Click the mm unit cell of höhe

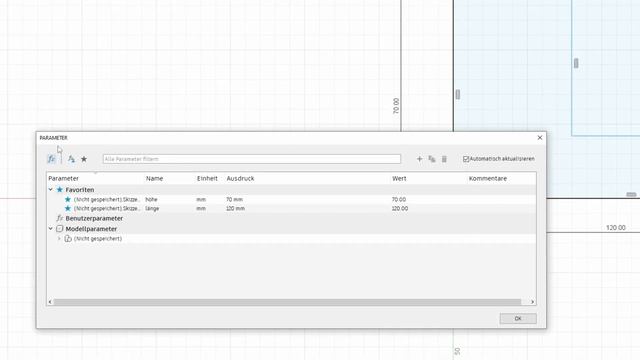pyautogui.click(x=201, y=200)
